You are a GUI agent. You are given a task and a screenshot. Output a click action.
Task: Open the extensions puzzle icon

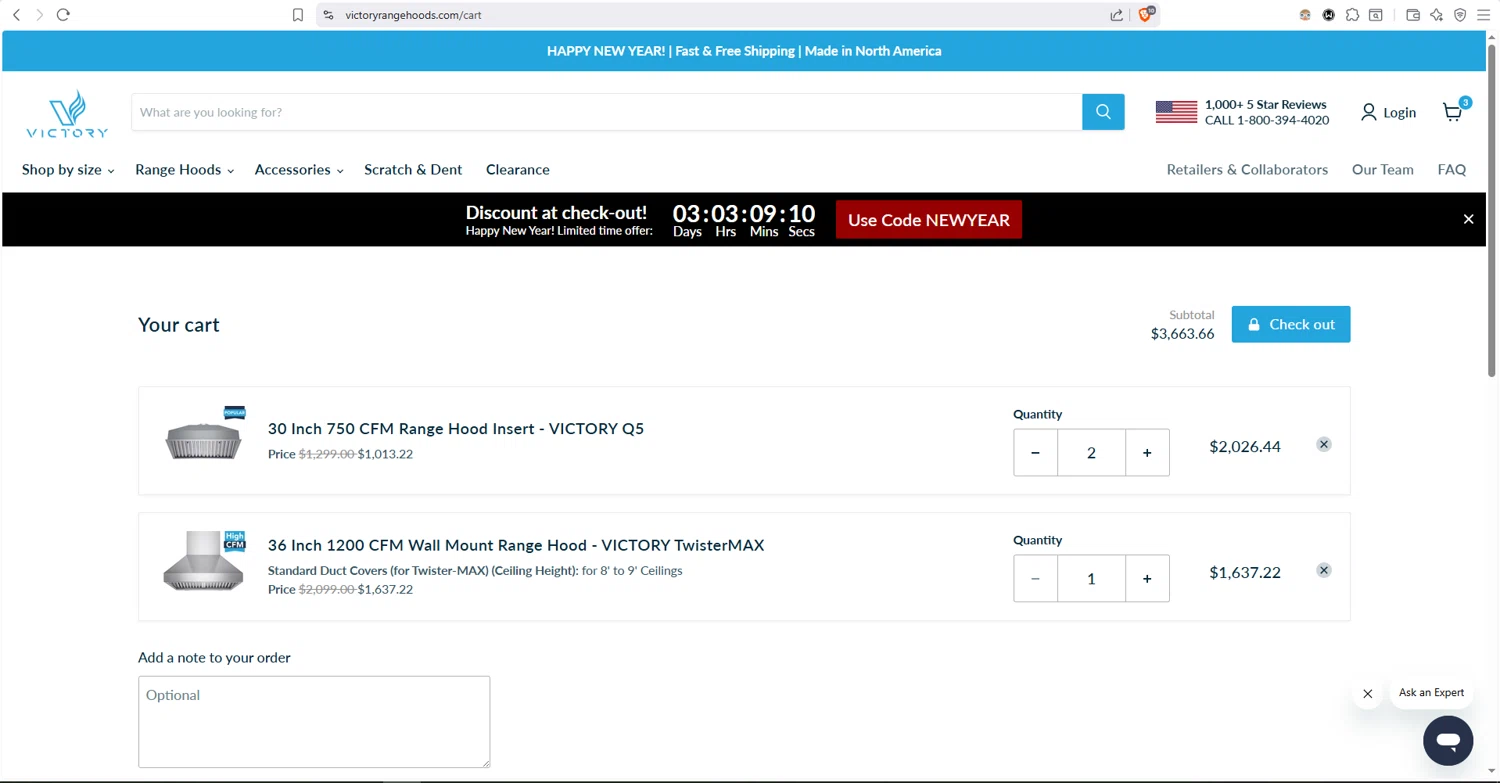coord(1352,15)
